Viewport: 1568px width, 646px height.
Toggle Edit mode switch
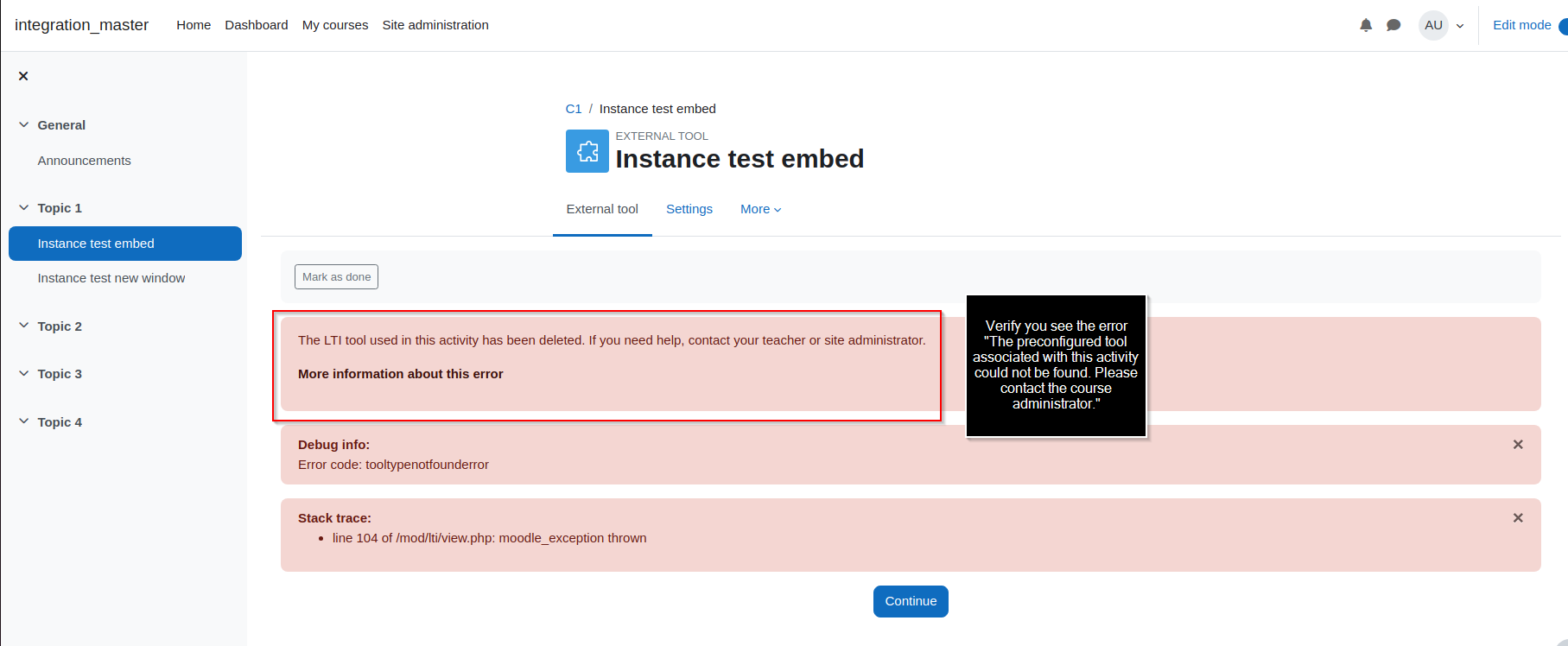pos(1562,26)
